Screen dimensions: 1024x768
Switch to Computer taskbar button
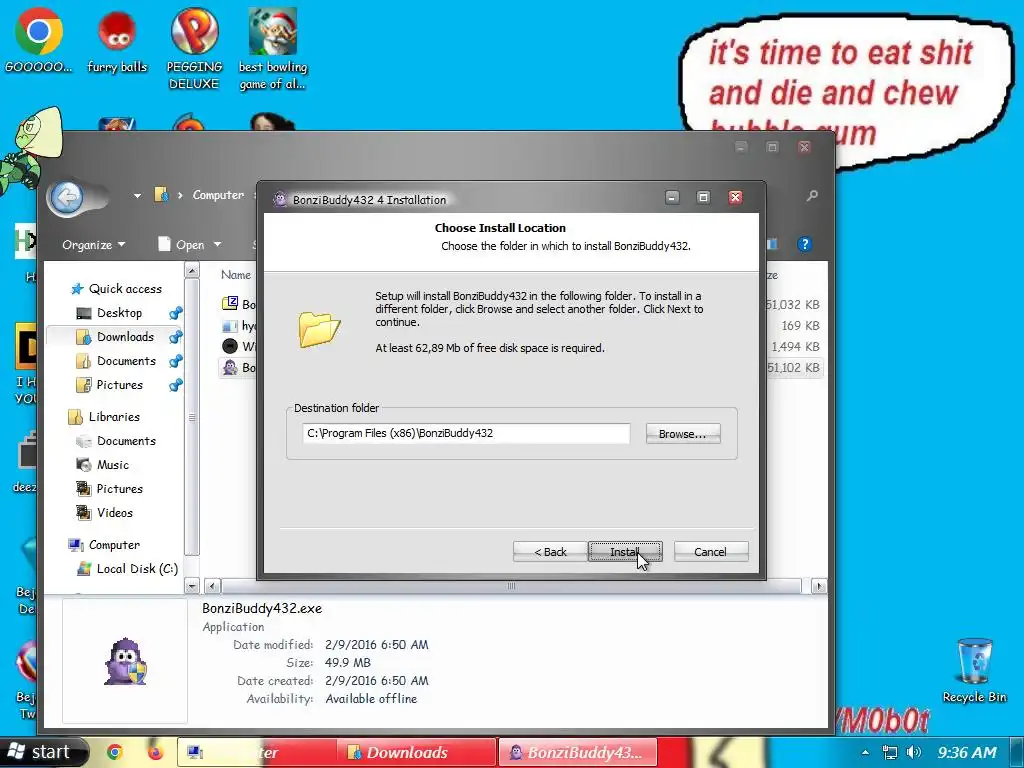click(x=256, y=752)
